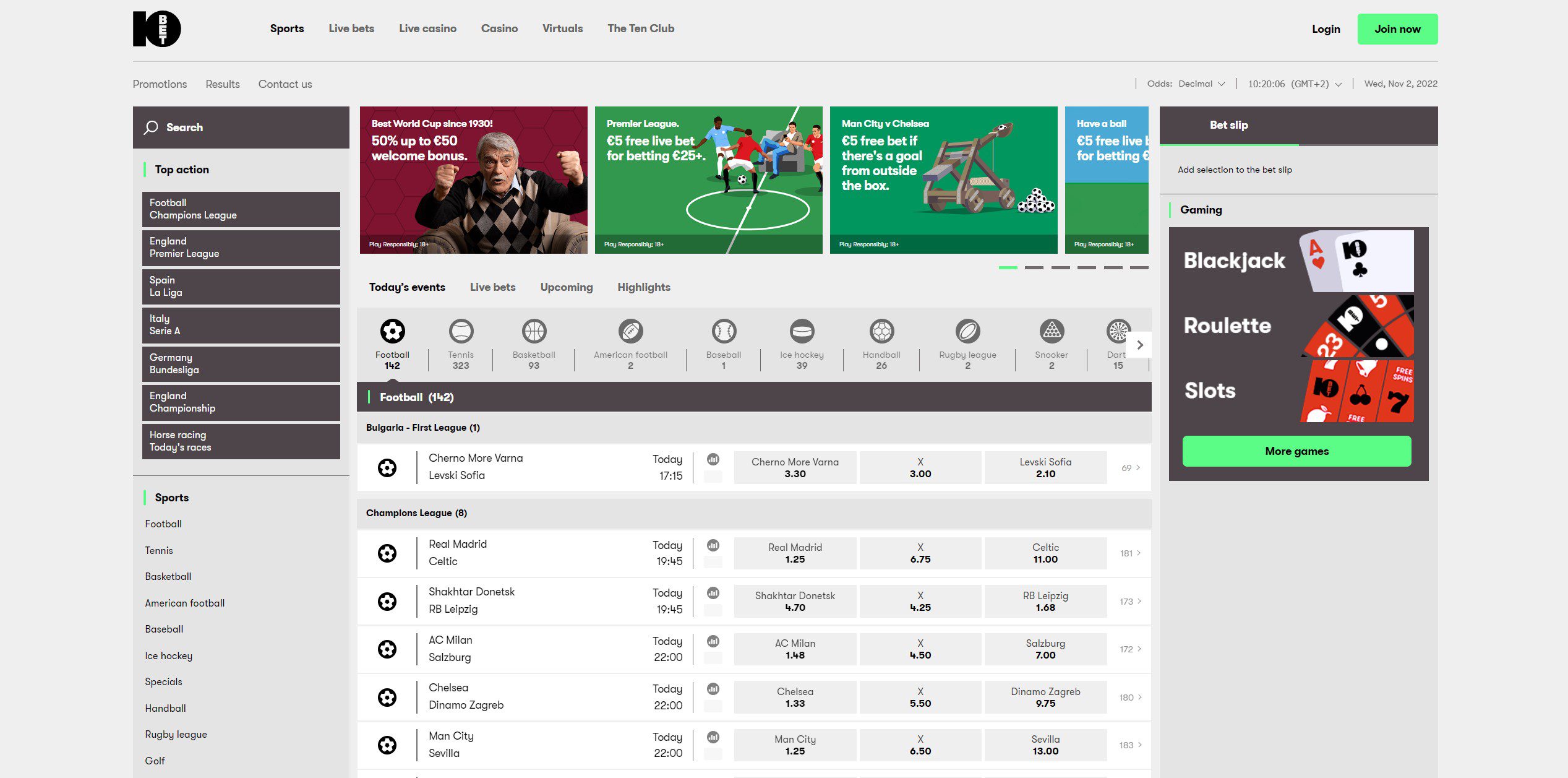Click the Search field

241,128
